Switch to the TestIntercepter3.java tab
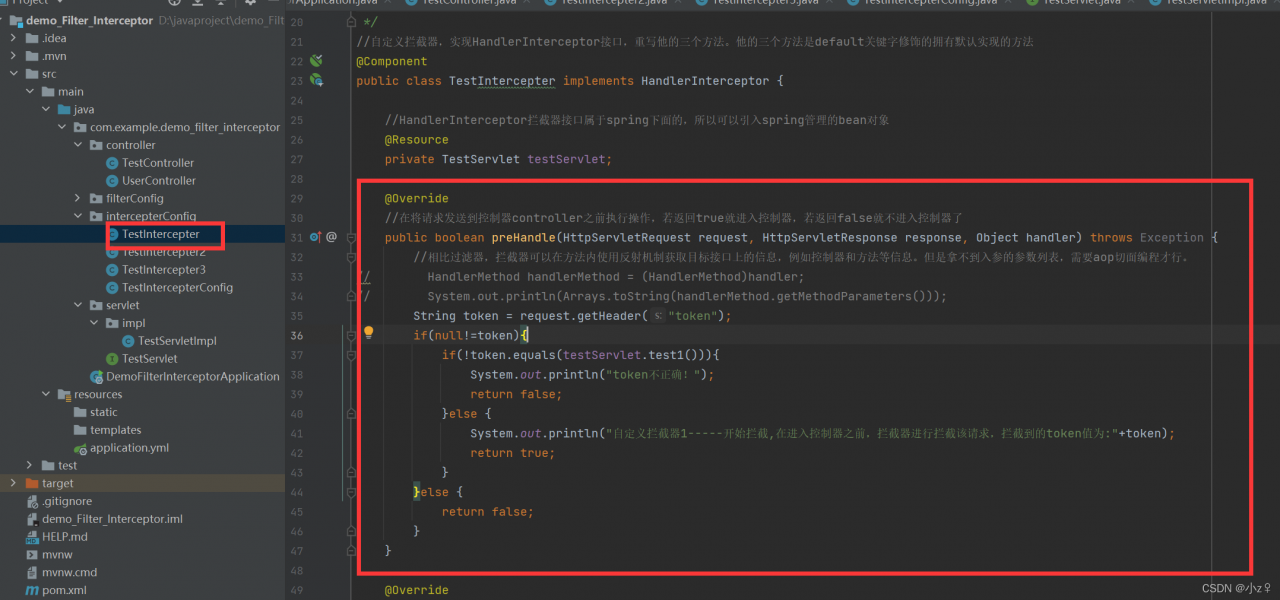The image size is (1280, 600). (763, 3)
